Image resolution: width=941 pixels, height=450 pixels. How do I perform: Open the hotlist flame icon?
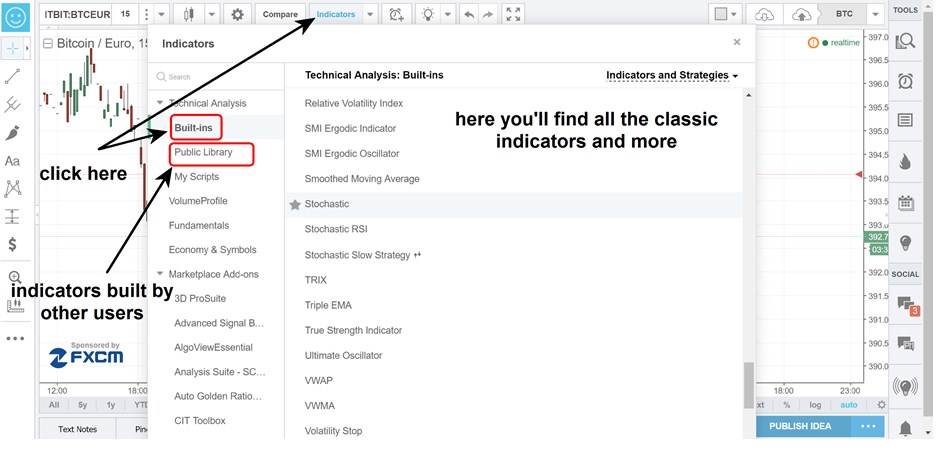[x=906, y=161]
